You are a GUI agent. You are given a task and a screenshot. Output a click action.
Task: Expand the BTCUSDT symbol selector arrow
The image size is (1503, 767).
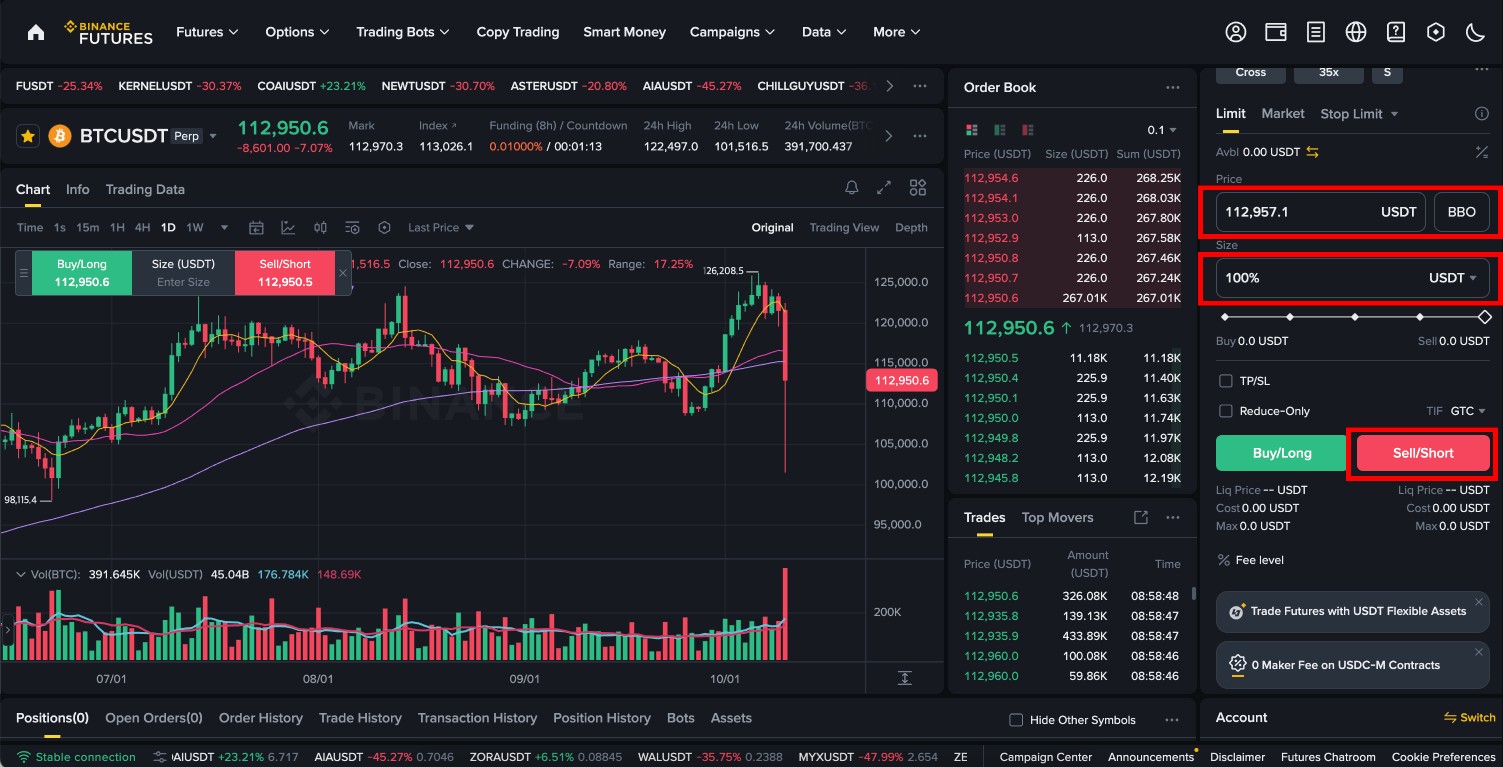[x=213, y=136]
